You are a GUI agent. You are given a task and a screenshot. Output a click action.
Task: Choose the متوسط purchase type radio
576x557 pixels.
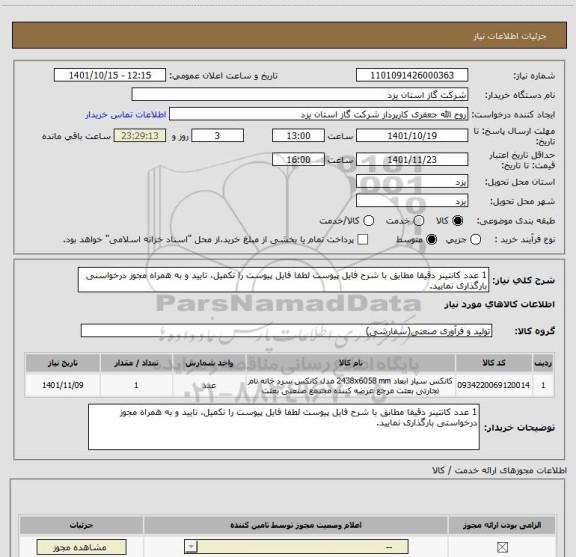431,240
